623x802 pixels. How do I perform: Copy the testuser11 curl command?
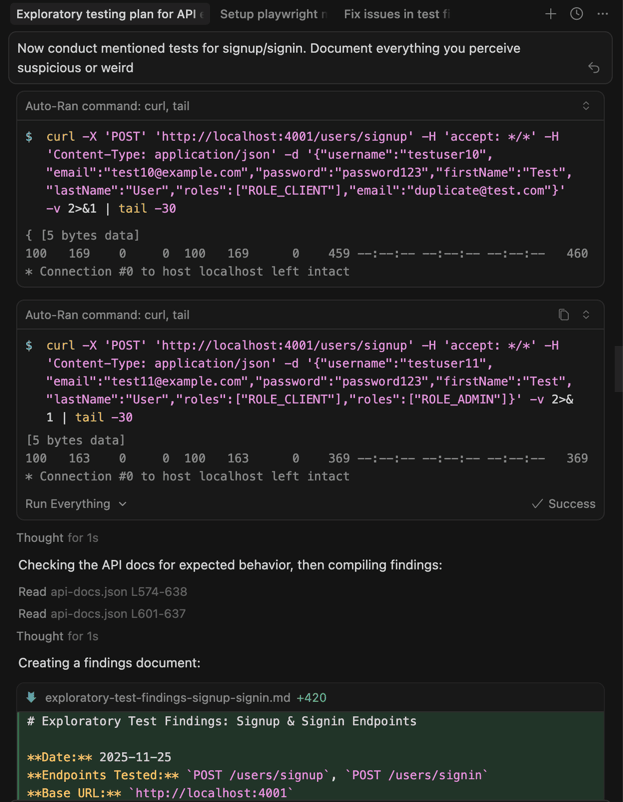(x=564, y=315)
